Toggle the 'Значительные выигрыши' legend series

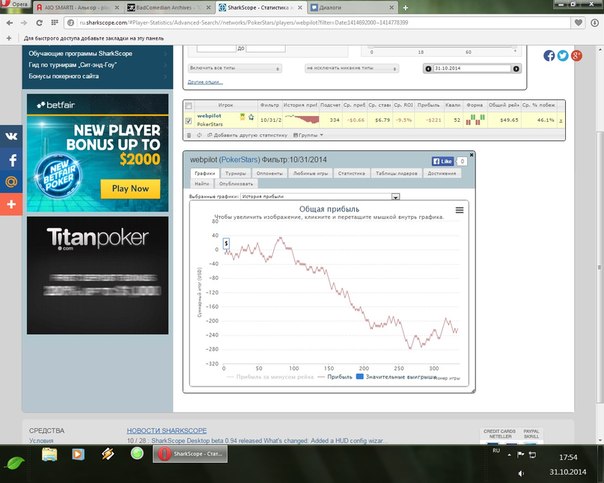tap(396, 377)
